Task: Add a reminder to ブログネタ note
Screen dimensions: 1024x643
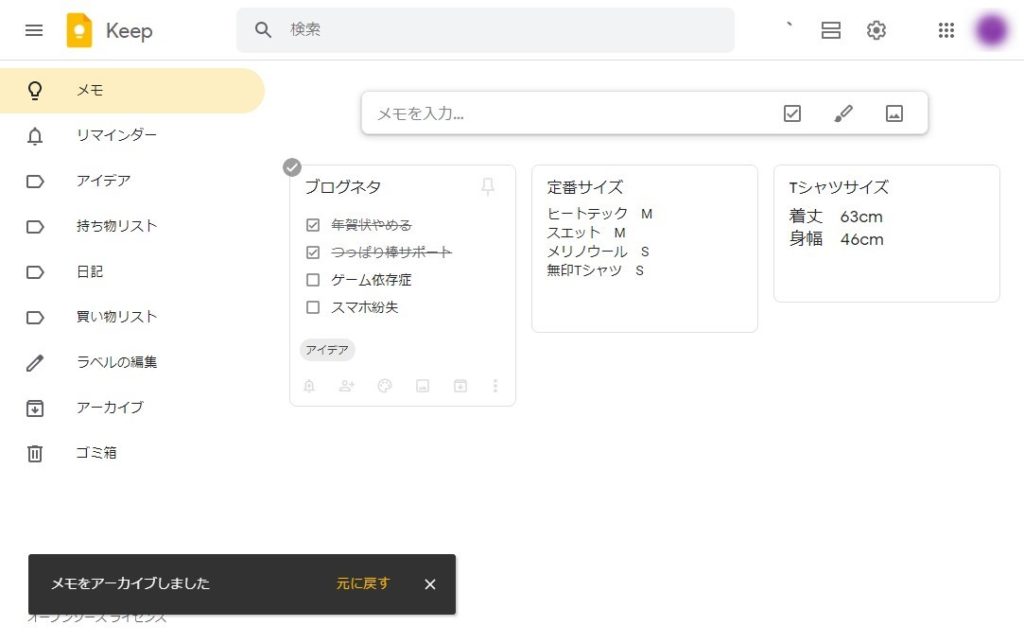Action: [309, 386]
